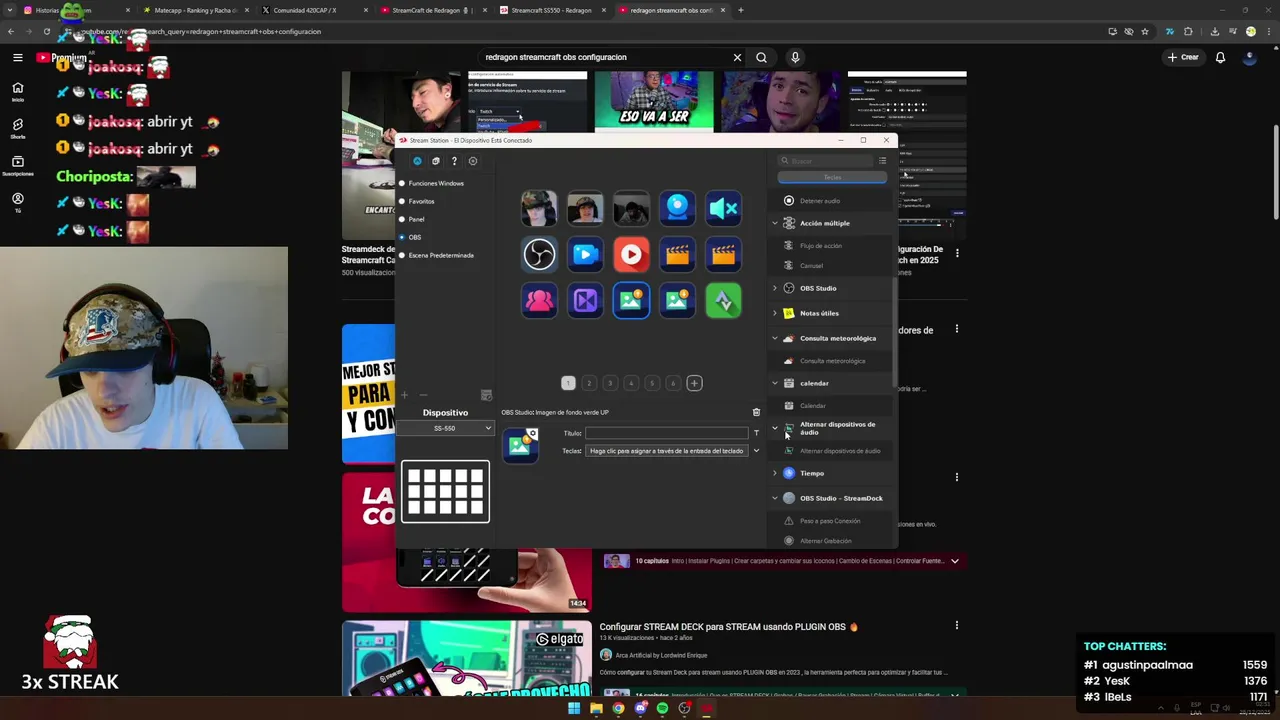Open Configurar STREAM DECK para STREAM video
Viewport: 1280px width, 720px height.
(x=729, y=627)
